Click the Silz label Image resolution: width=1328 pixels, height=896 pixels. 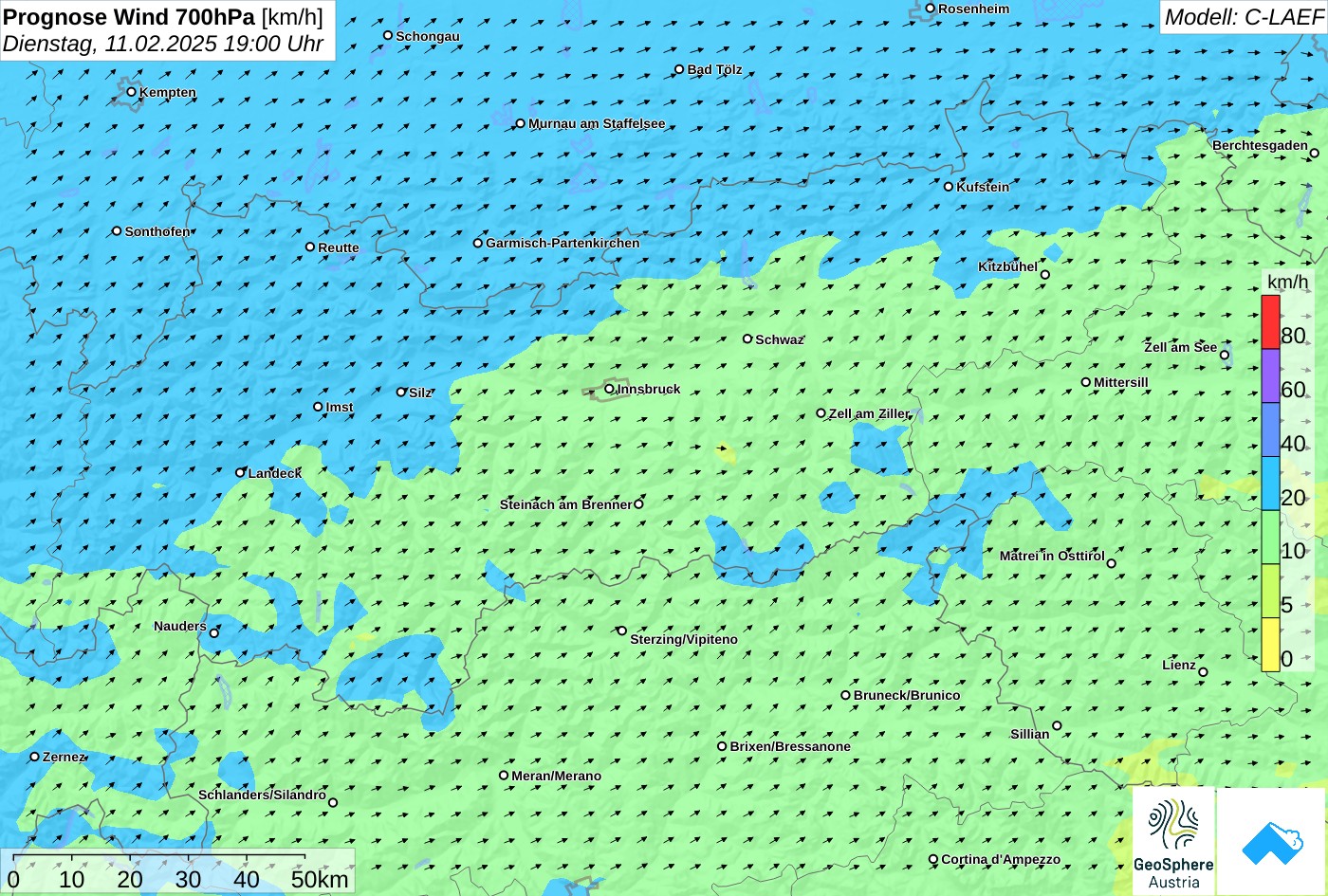point(420,393)
